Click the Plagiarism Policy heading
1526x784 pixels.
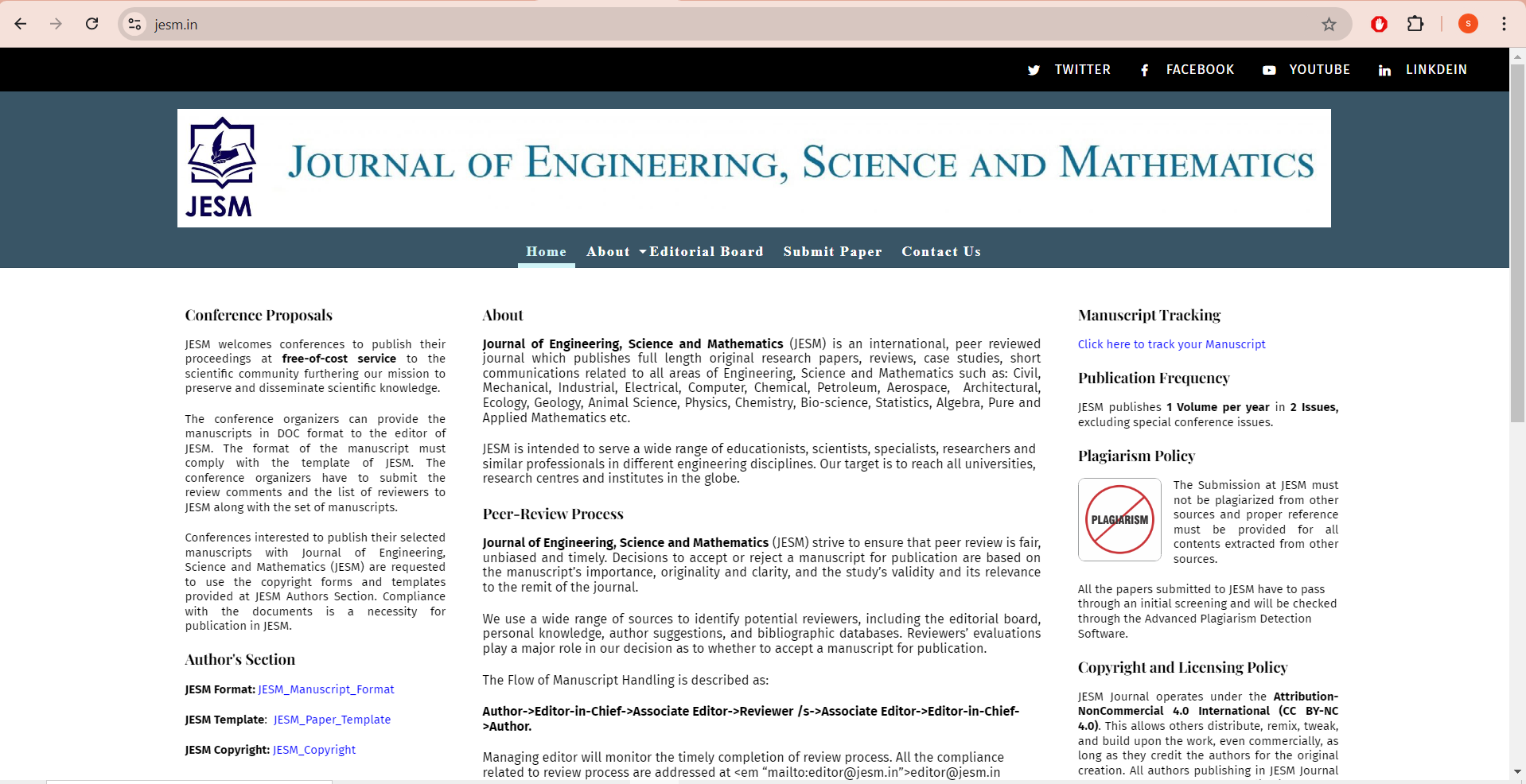[1136, 456]
